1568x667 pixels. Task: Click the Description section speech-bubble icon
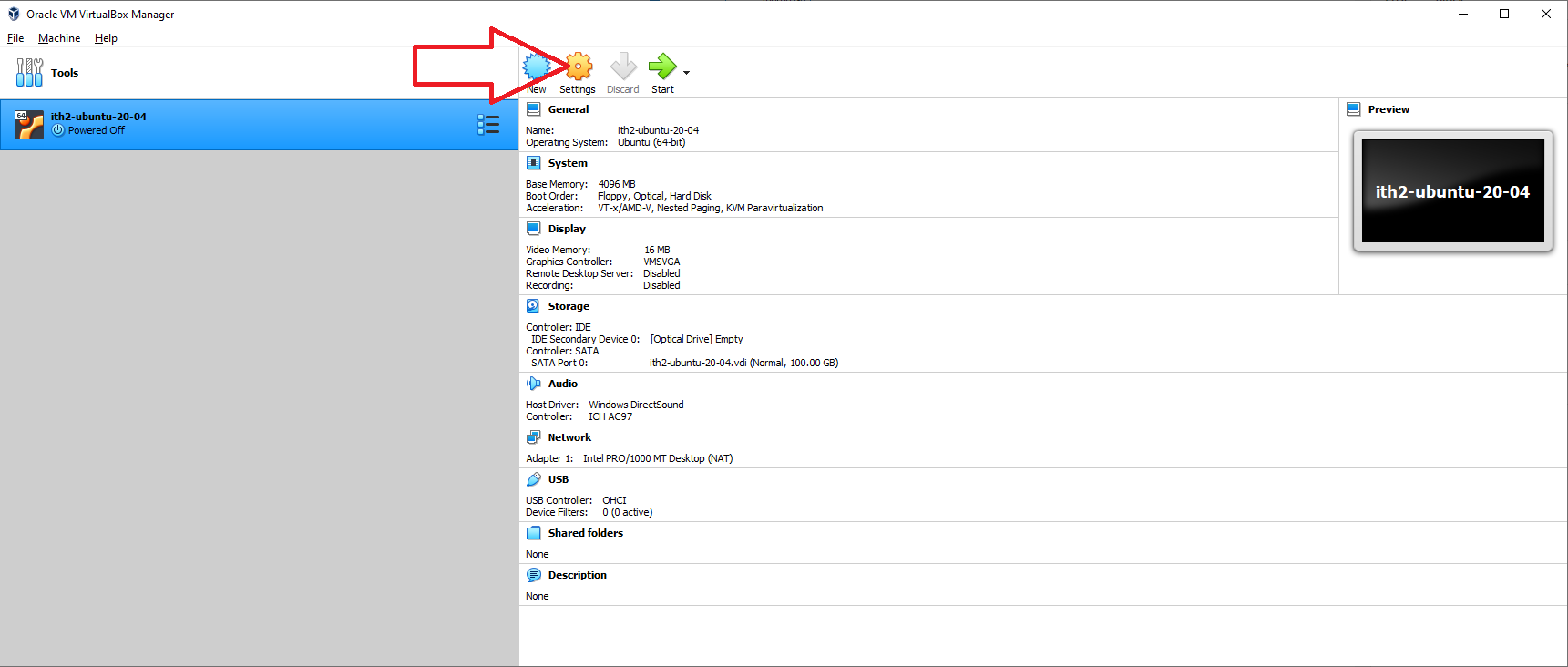pos(534,575)
